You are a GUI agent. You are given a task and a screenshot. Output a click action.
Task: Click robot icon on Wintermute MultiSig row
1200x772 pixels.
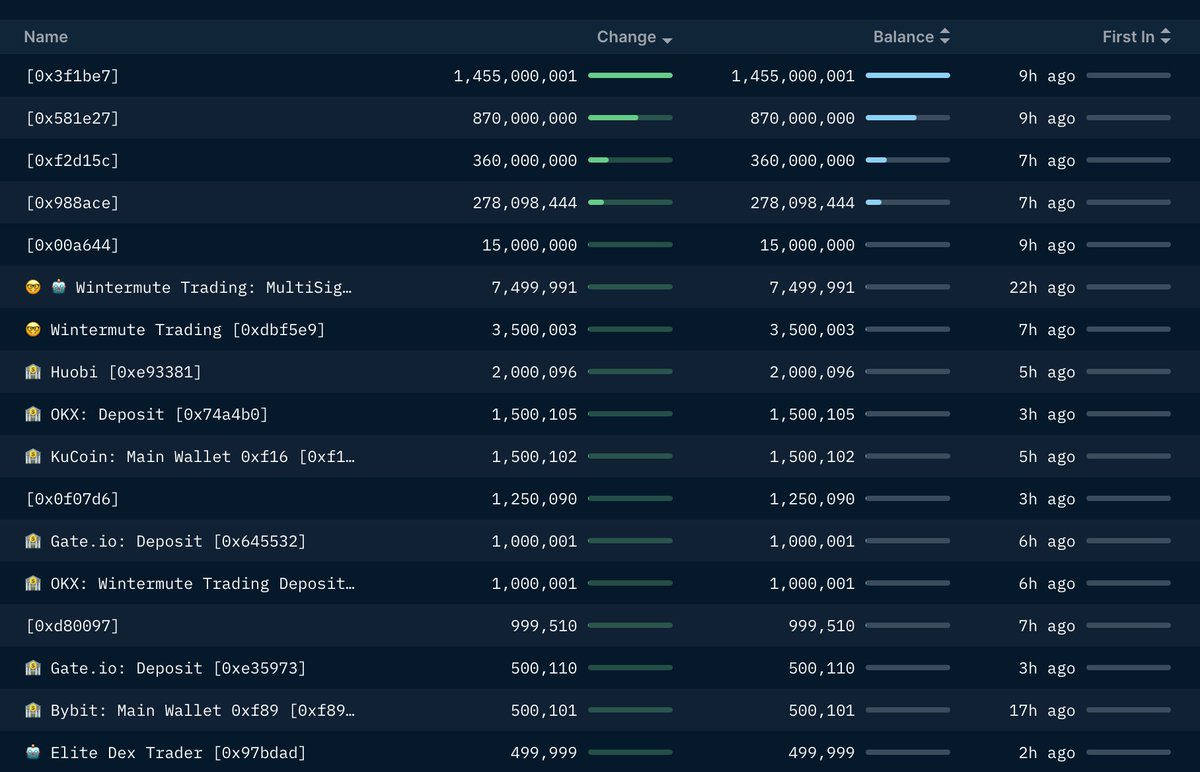pos(58,288)
